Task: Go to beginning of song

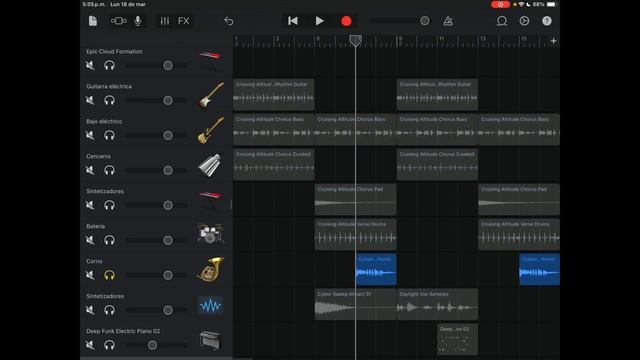Action: click(293, 21)
